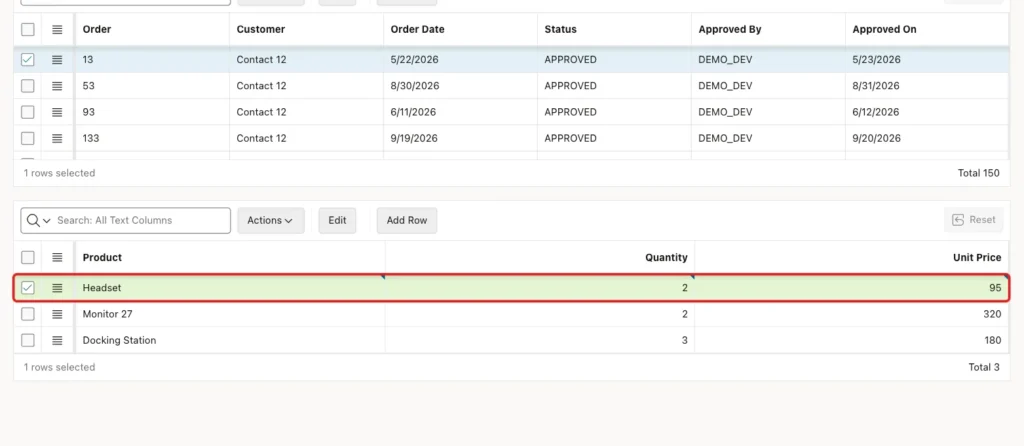
Task: Open row actions menu for order 53
Action: (x=57, y=86)
